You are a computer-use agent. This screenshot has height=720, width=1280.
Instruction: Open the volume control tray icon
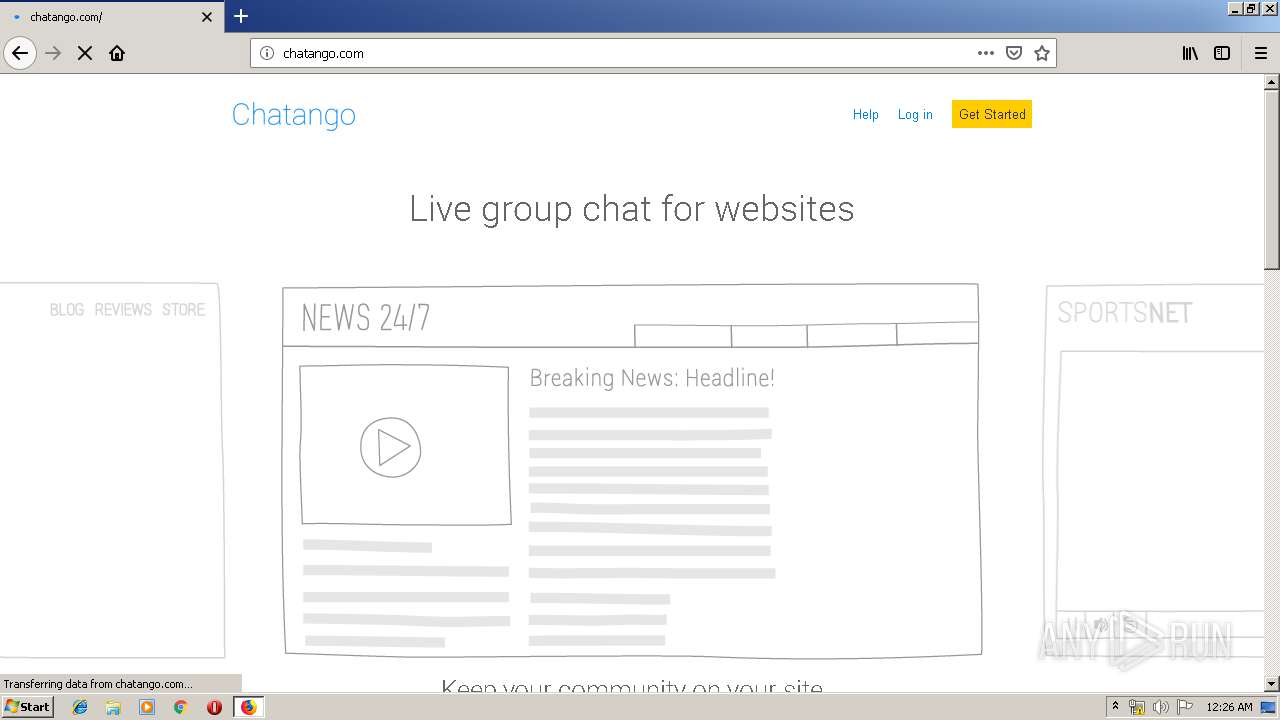click(1161, 707)
